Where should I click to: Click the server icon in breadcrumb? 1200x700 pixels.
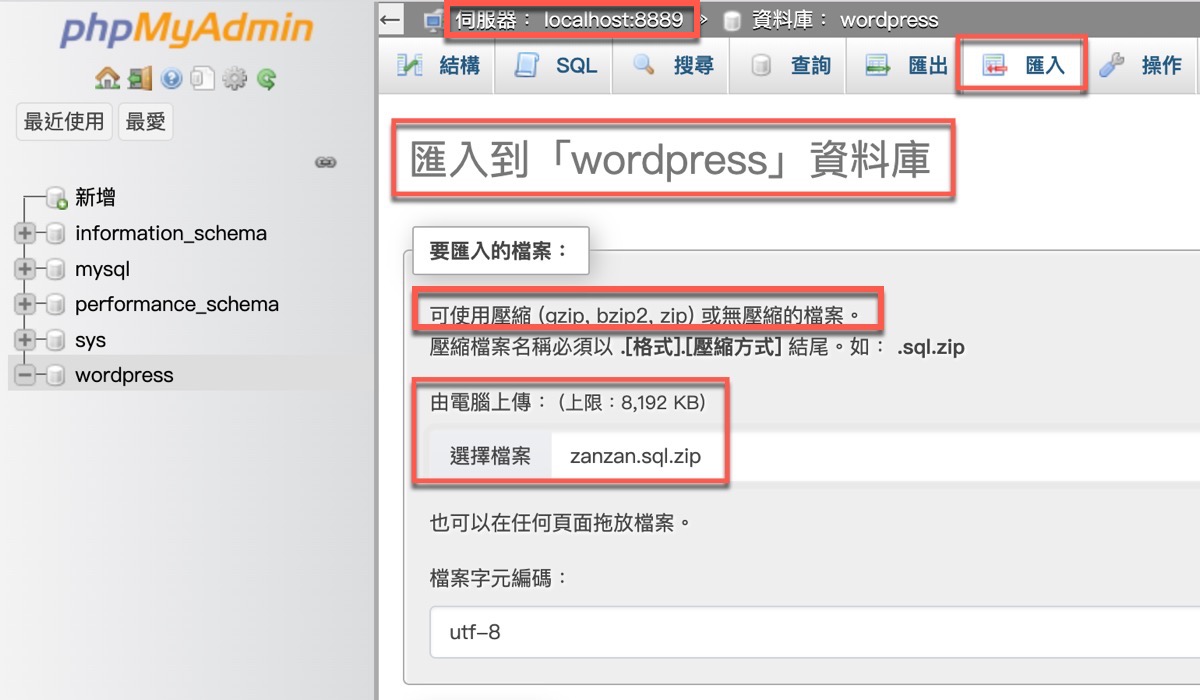point(433,19)
